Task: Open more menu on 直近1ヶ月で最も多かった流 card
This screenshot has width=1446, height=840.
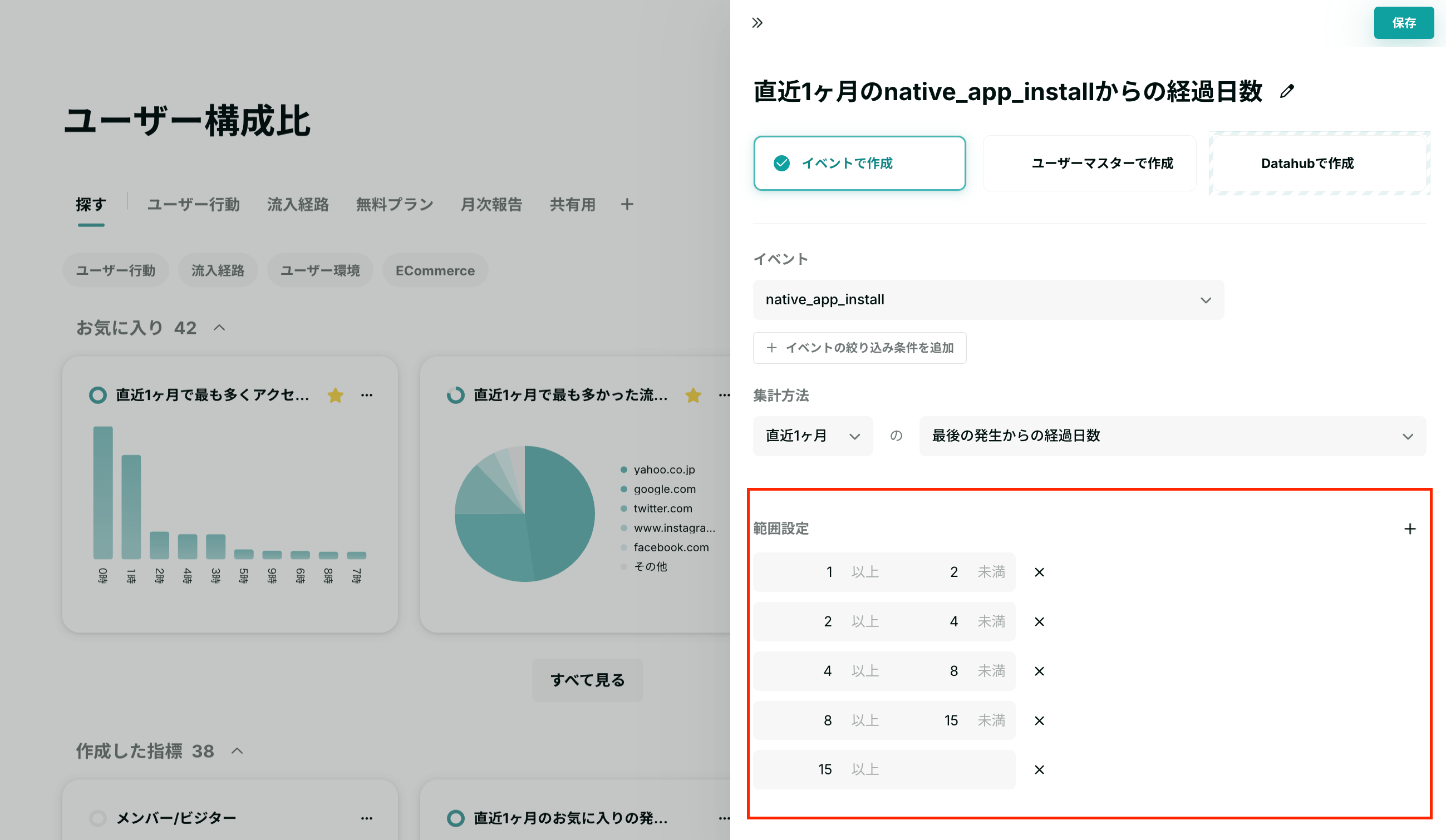Action: point(724,395)
